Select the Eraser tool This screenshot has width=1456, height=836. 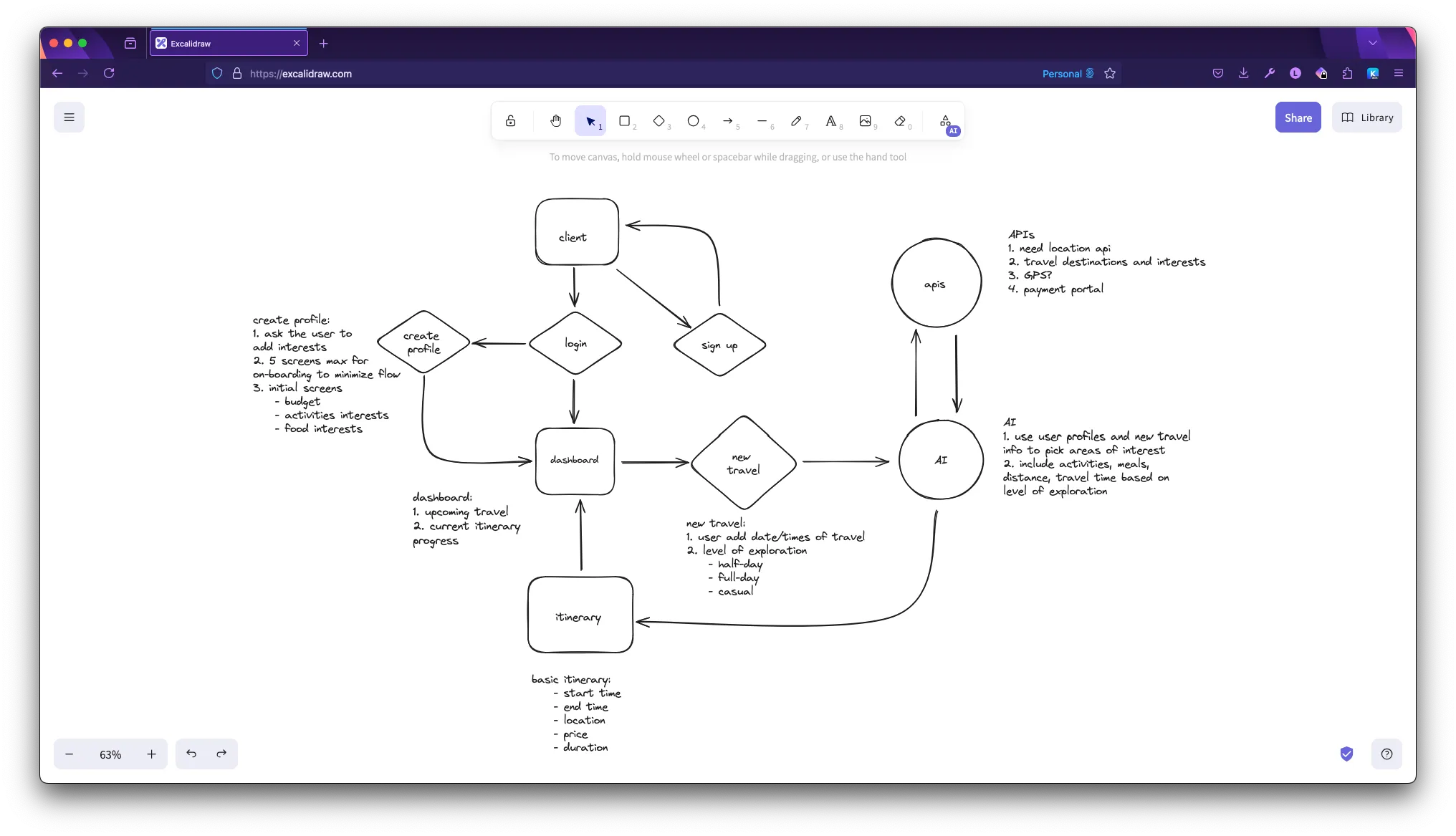(x=900, y=120)
